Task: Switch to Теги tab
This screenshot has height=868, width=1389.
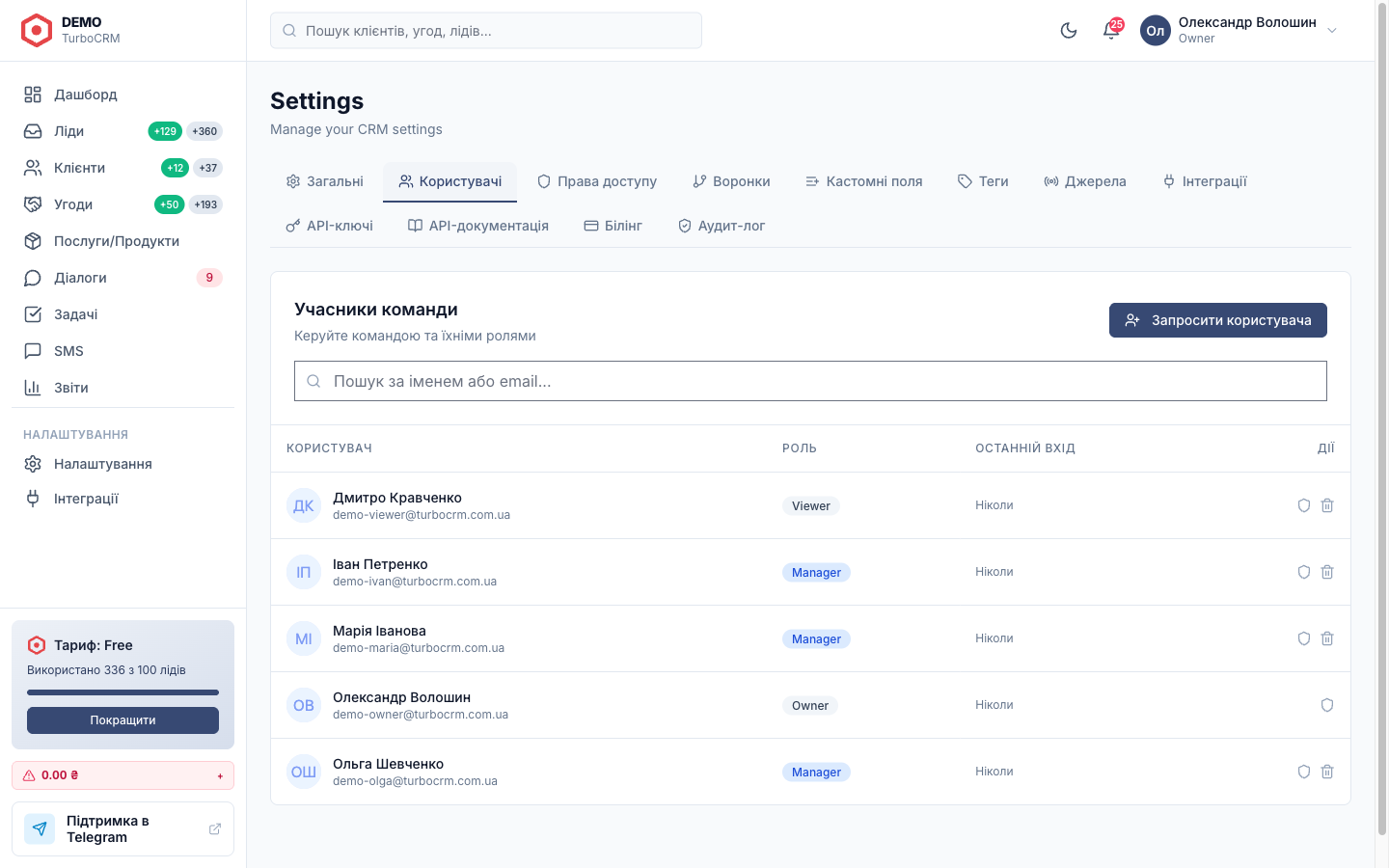Action: (x=983, y=181)
